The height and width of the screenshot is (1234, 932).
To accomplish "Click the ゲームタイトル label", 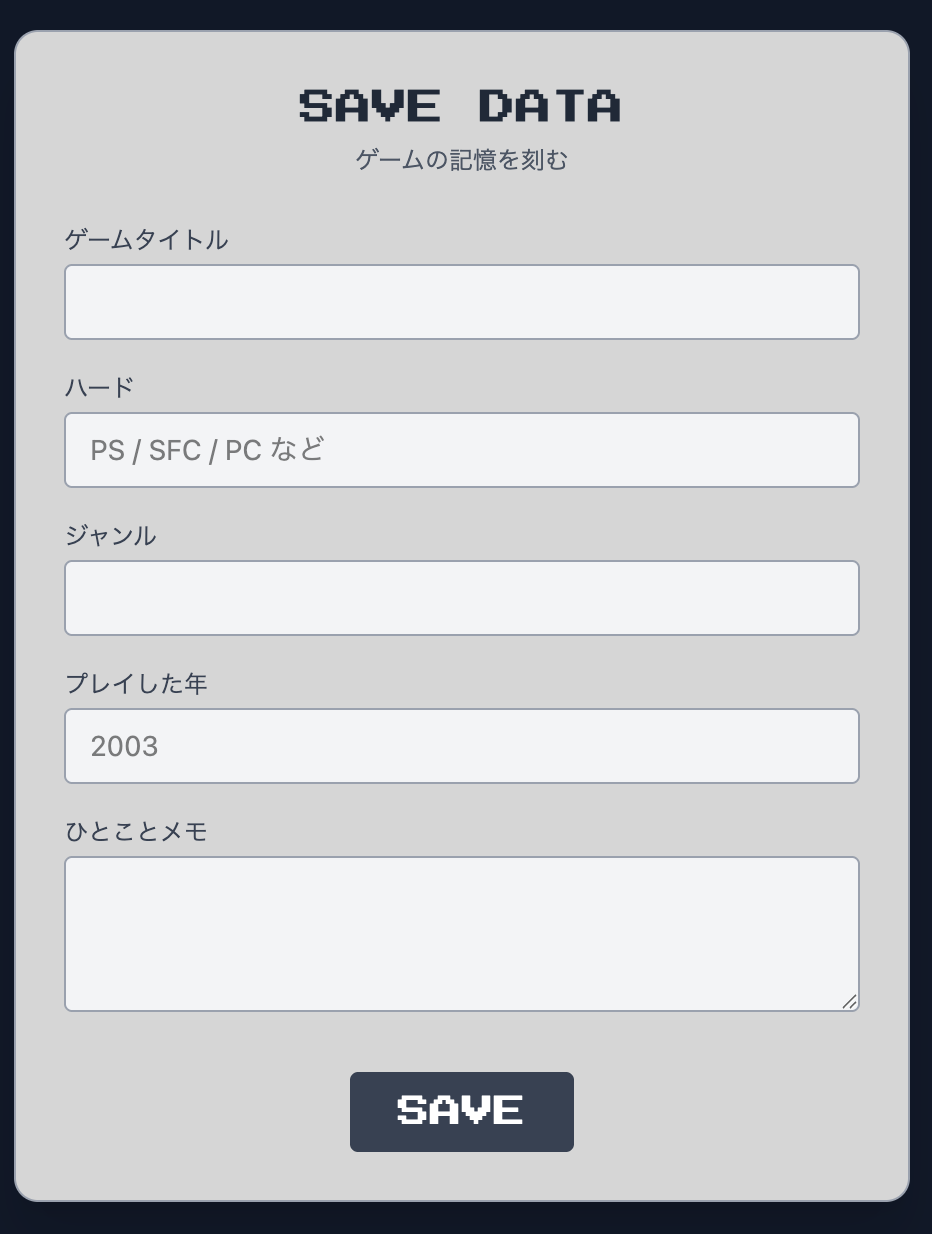I will 146,240.
